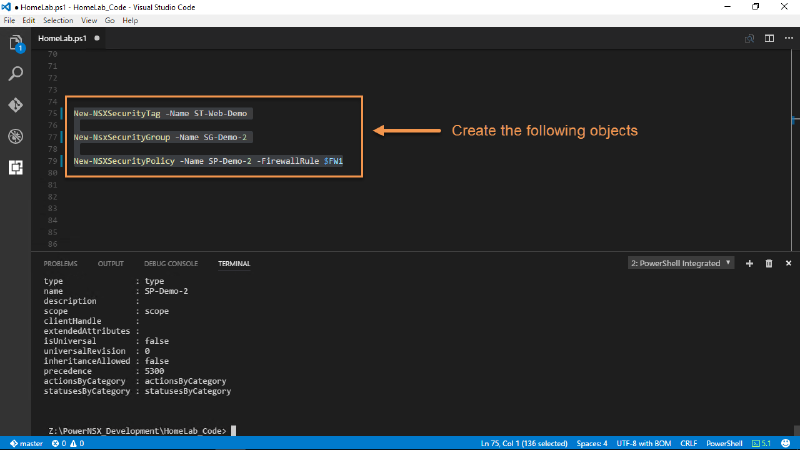Open the Source Control view icon

[16, 105]
